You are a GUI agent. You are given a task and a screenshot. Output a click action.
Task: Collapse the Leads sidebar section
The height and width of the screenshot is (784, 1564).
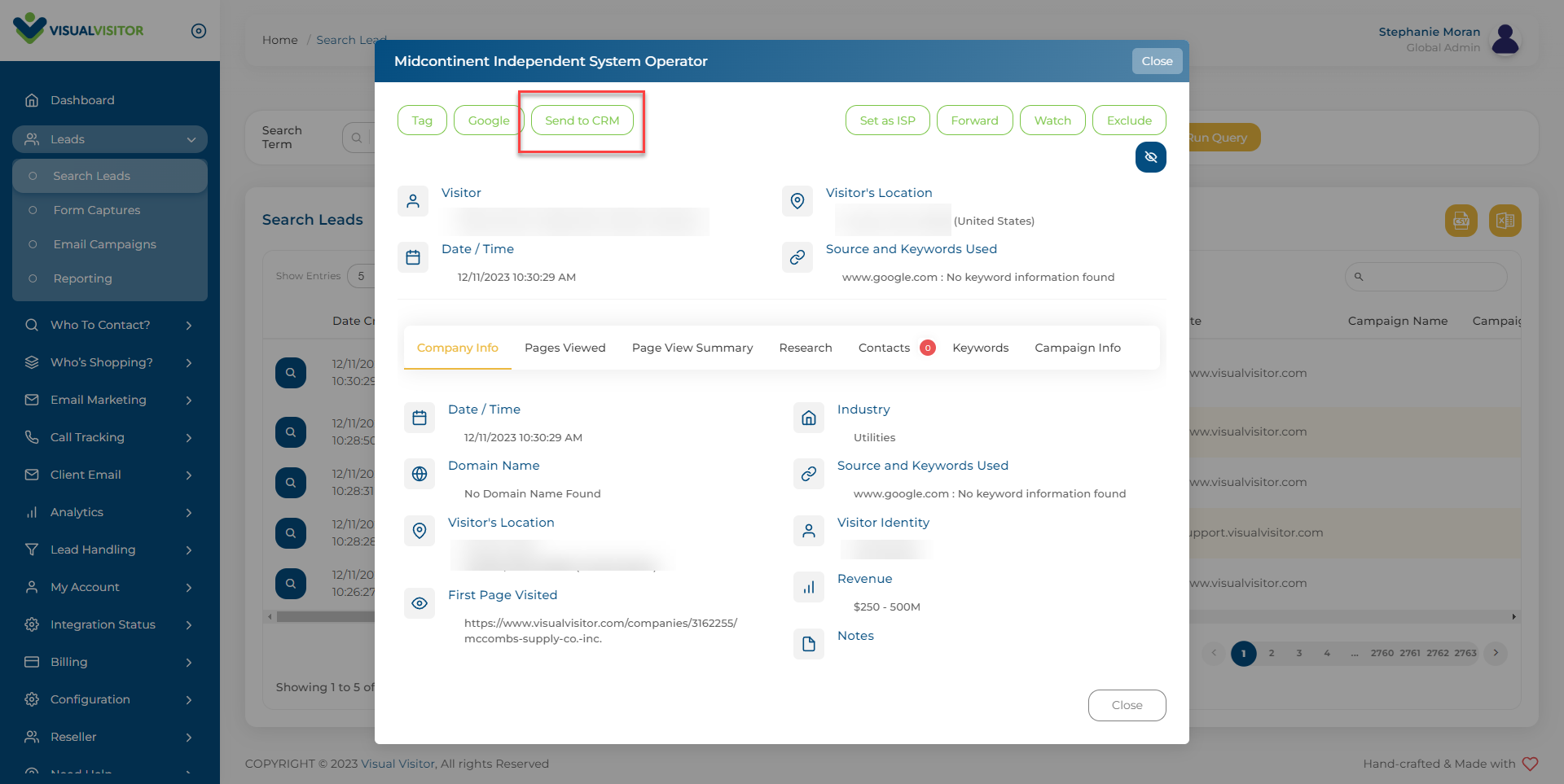[110, 139]
